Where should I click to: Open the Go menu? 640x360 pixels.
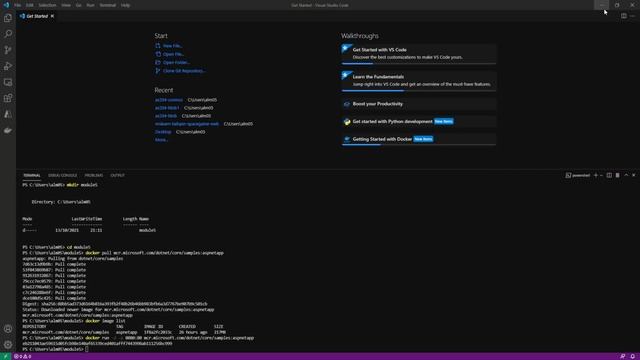[78, 5]
